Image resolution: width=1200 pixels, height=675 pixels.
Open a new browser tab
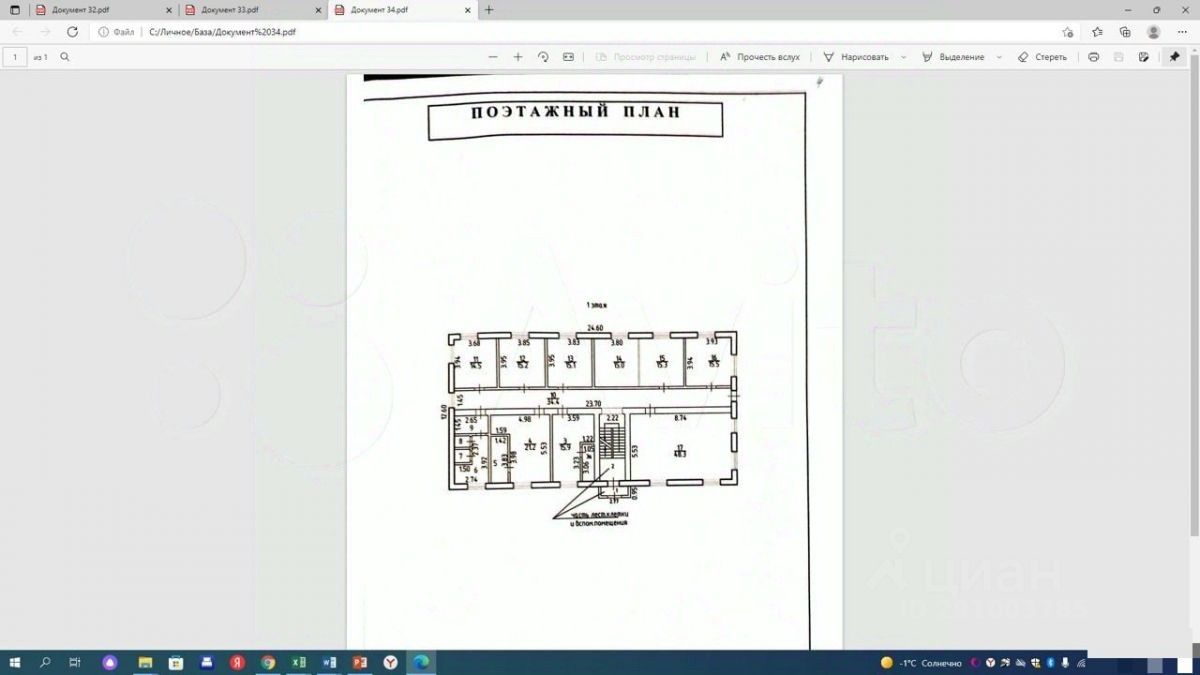pos(489,10)
